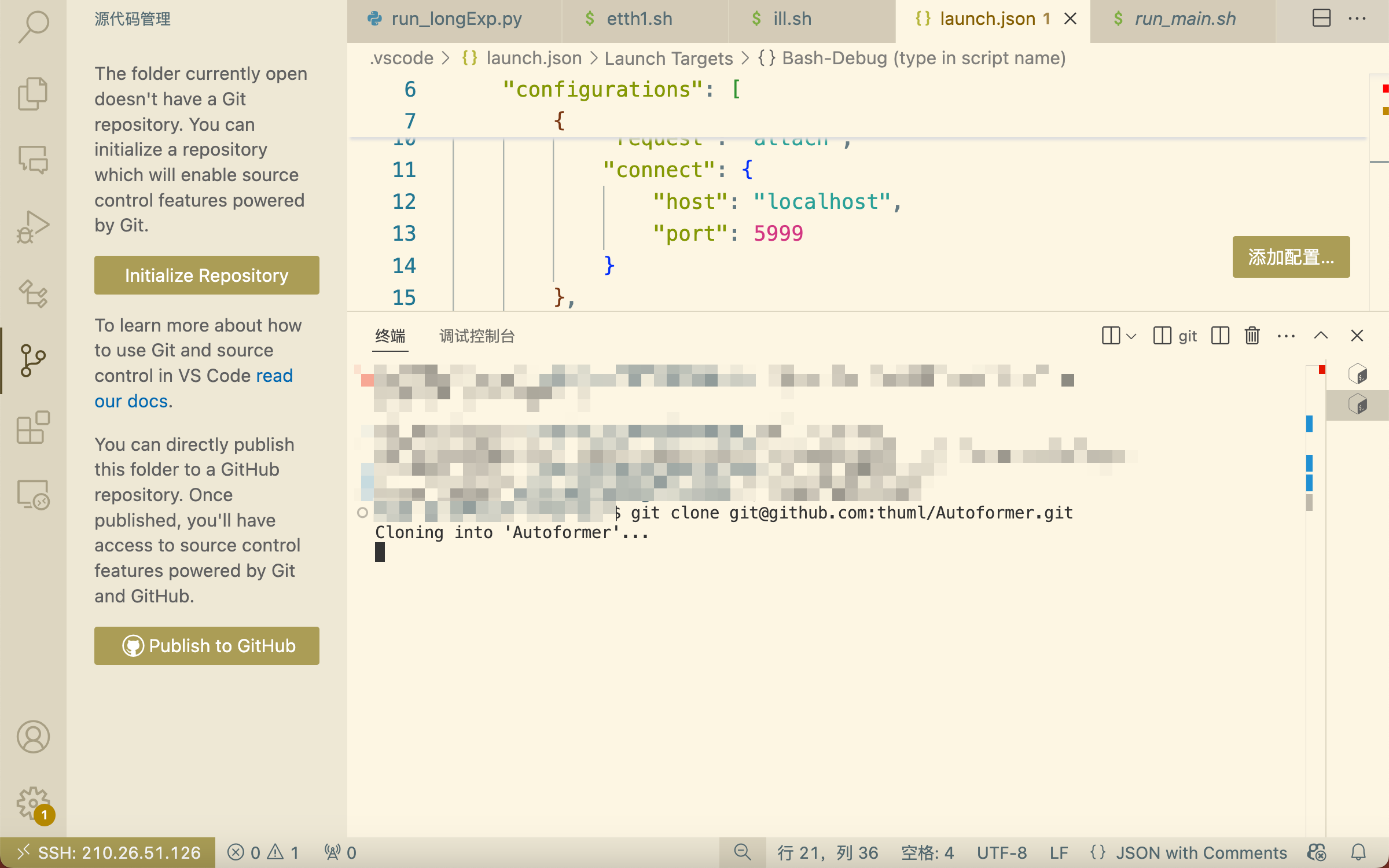Click the editor overview ruler scrollbar
Screen dimensions: 1389x868
point(1379,192)
